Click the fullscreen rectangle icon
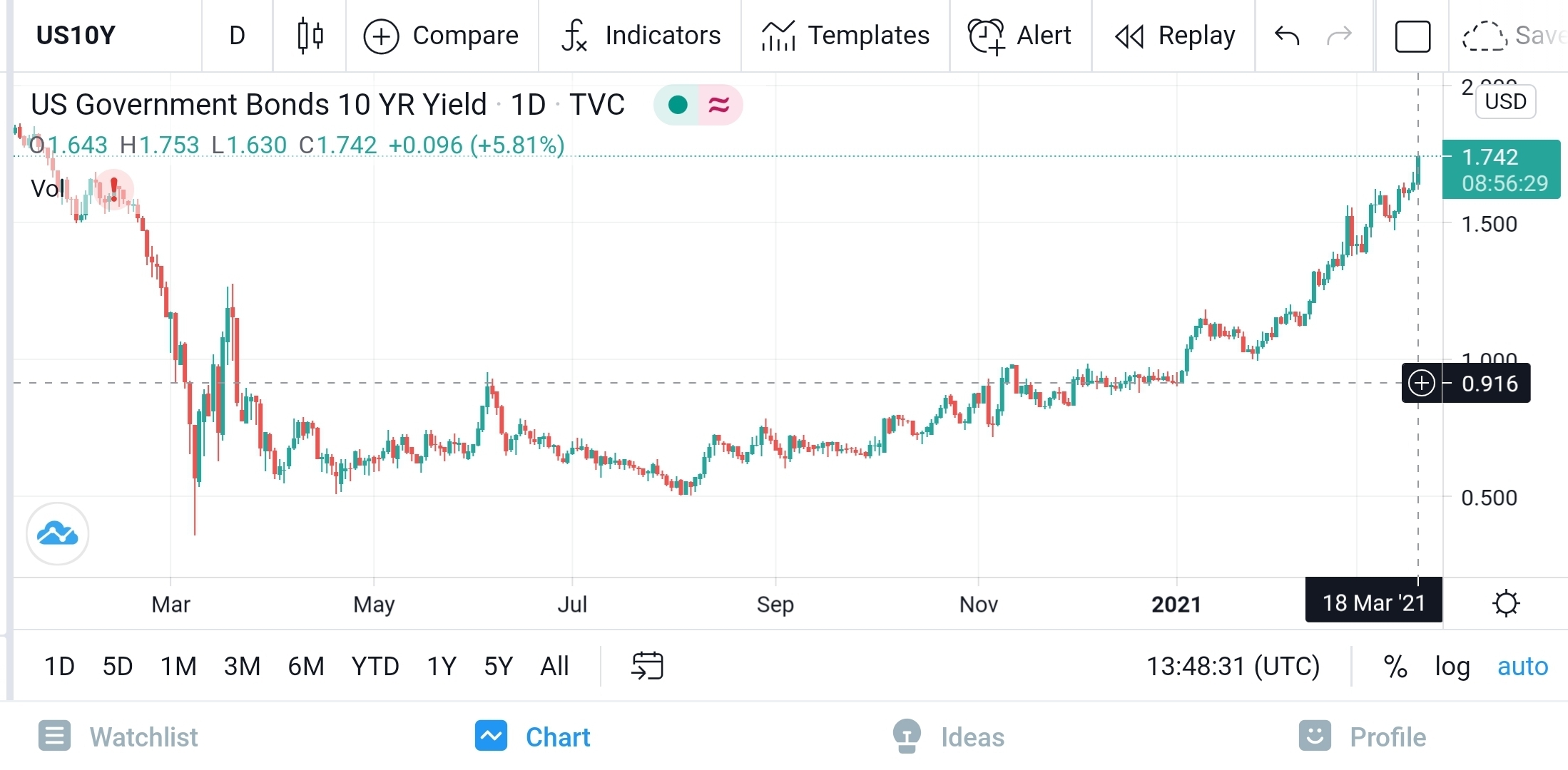This screenshot has width=1568, height=770. [1412, 36]
